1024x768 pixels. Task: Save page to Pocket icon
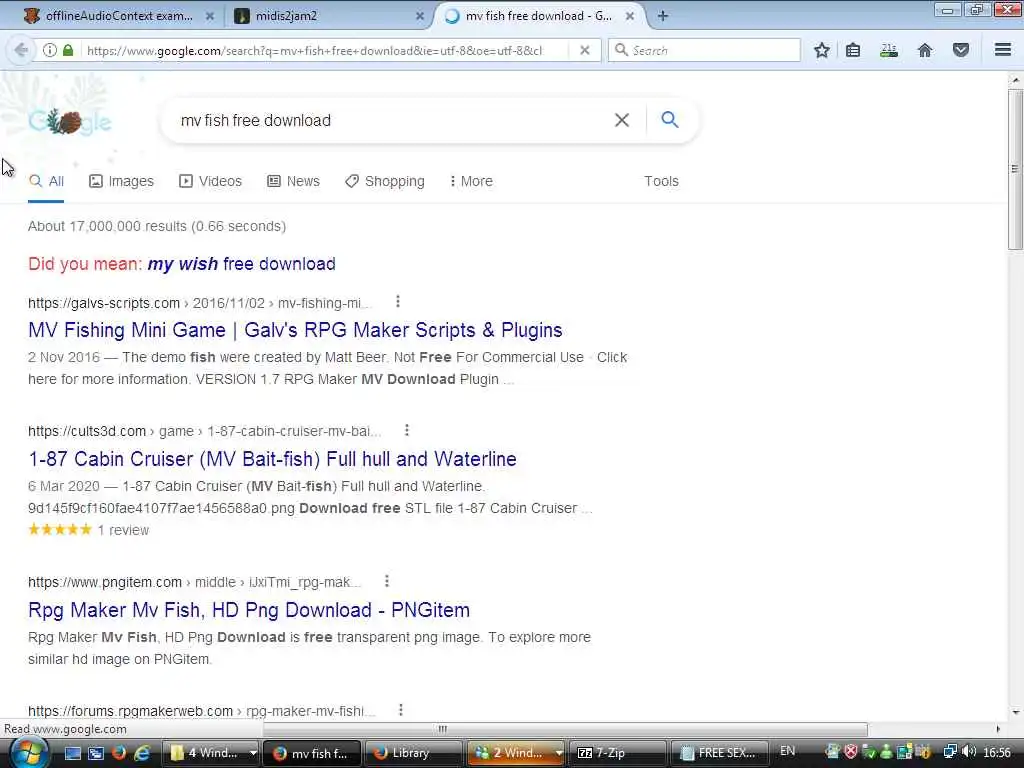pyautogui.click(x=961, y=50)
